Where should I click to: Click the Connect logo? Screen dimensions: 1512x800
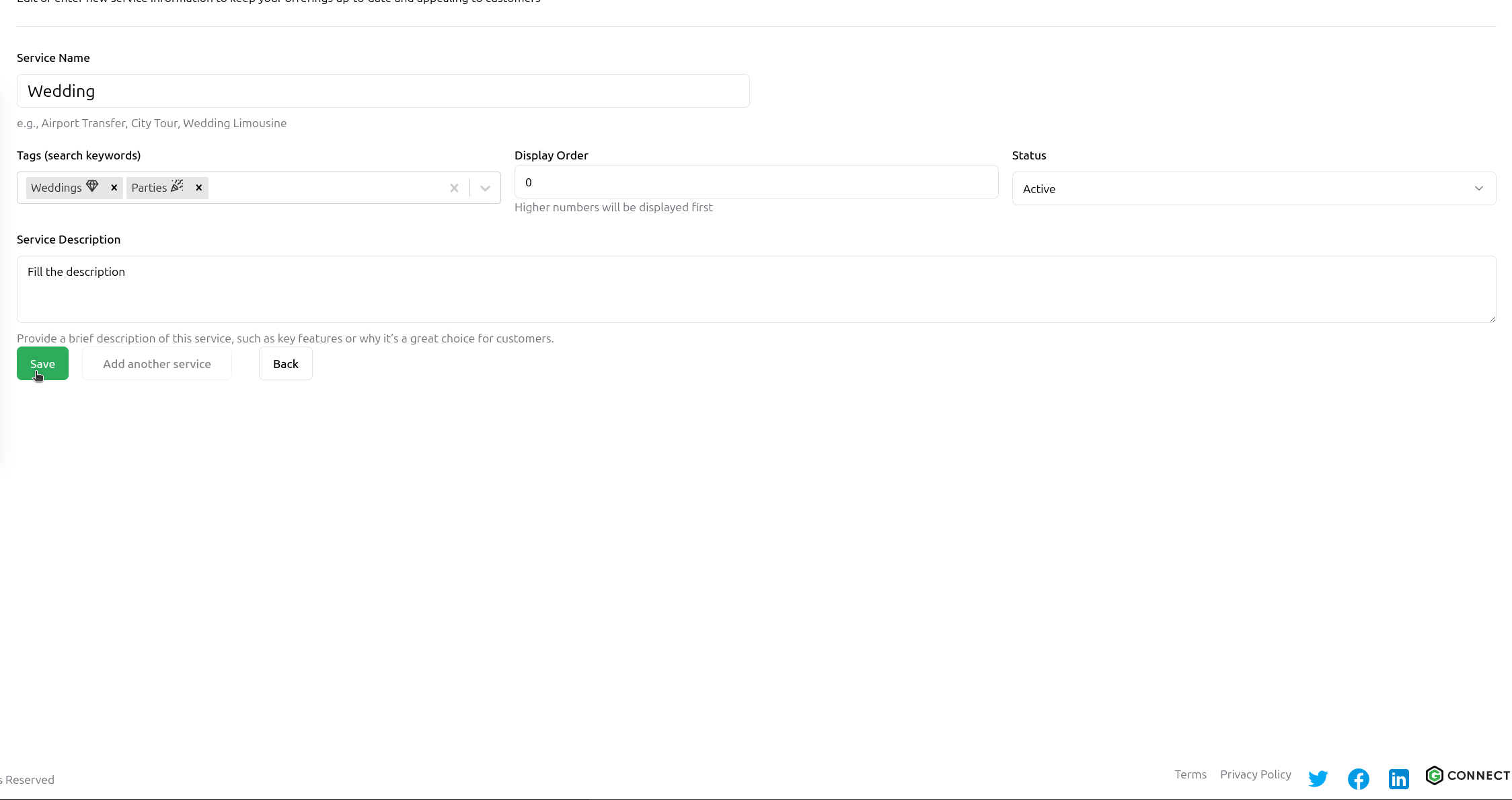point(1468,775)
